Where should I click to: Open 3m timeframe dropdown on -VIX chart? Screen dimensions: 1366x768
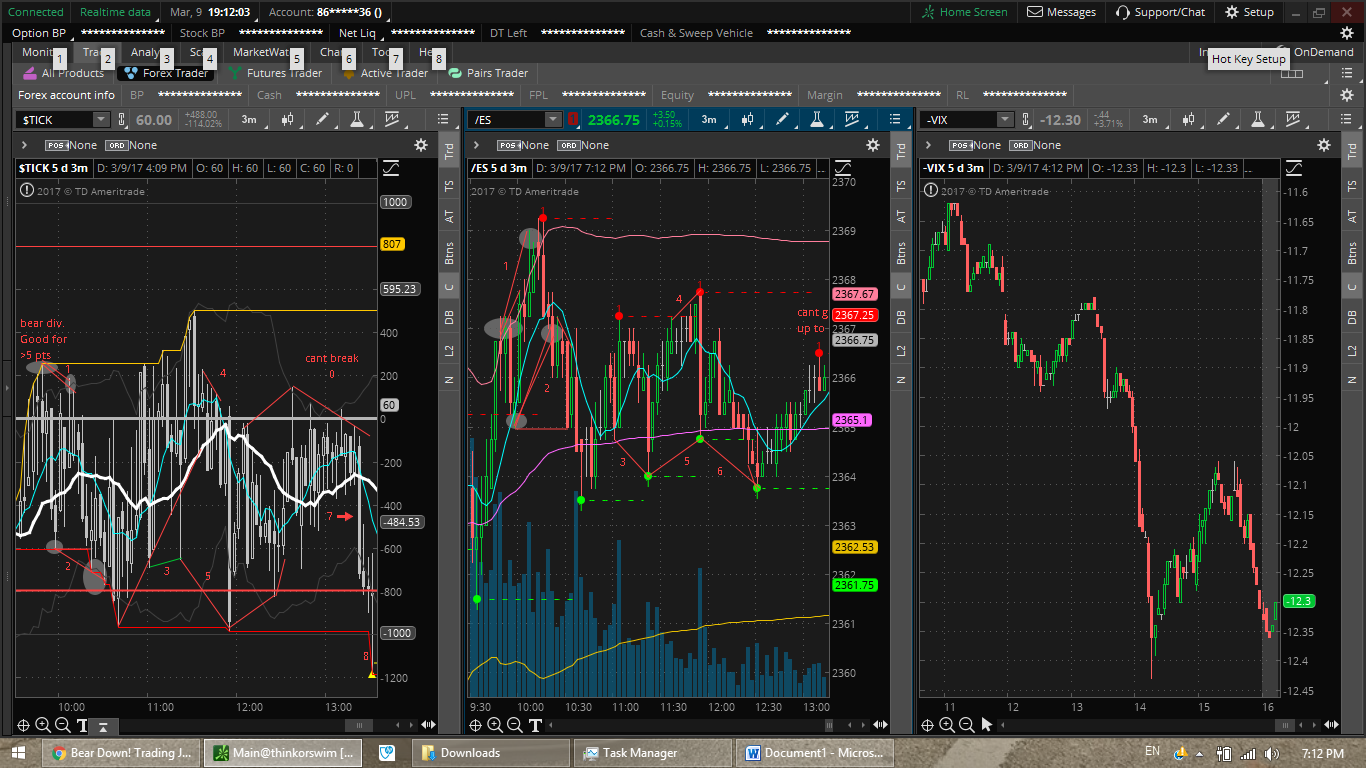tap(1150, 119)
